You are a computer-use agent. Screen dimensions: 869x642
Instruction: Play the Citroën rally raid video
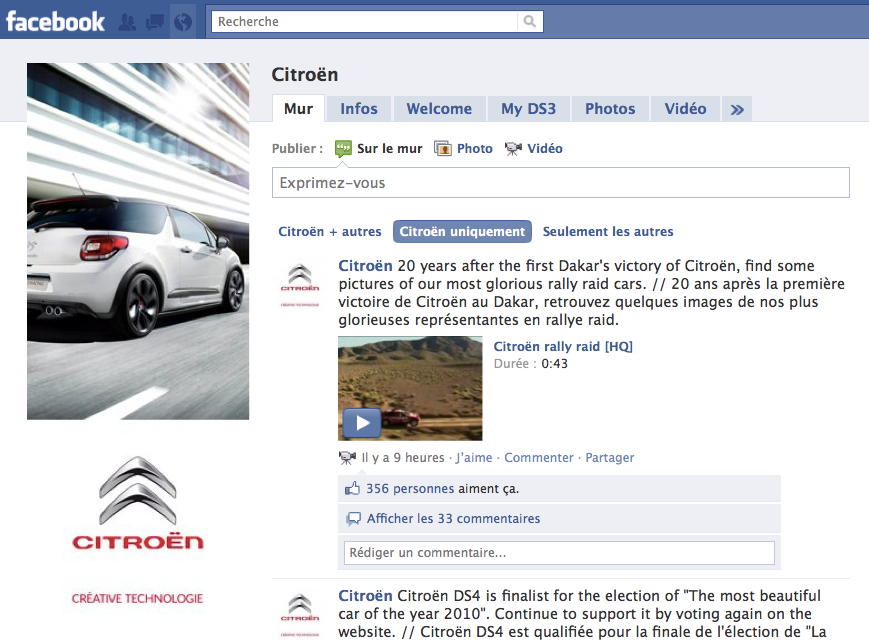(x=362, y=423)
